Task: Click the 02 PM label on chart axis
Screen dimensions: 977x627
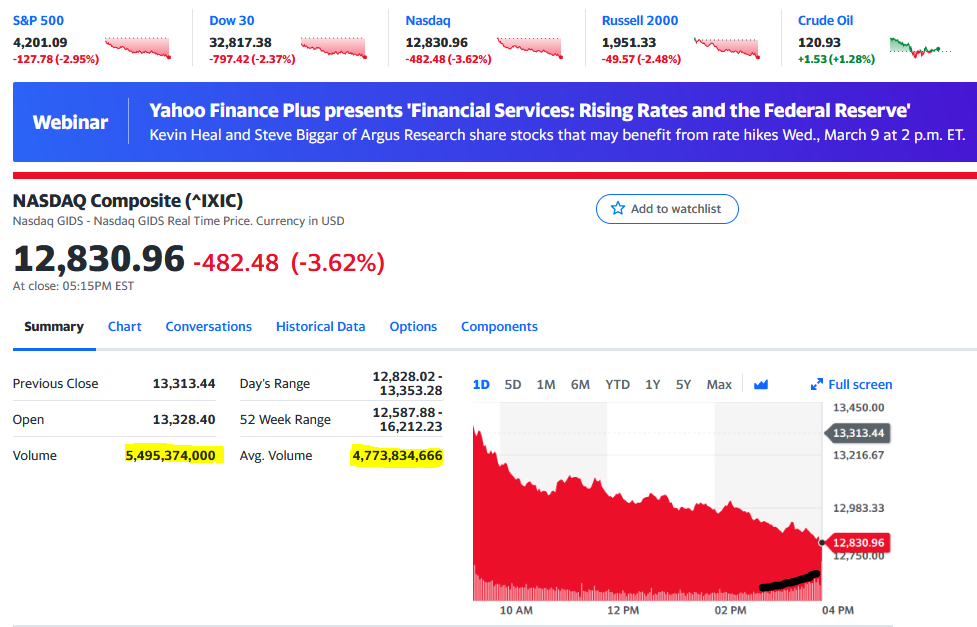Action: pos(730,610)
